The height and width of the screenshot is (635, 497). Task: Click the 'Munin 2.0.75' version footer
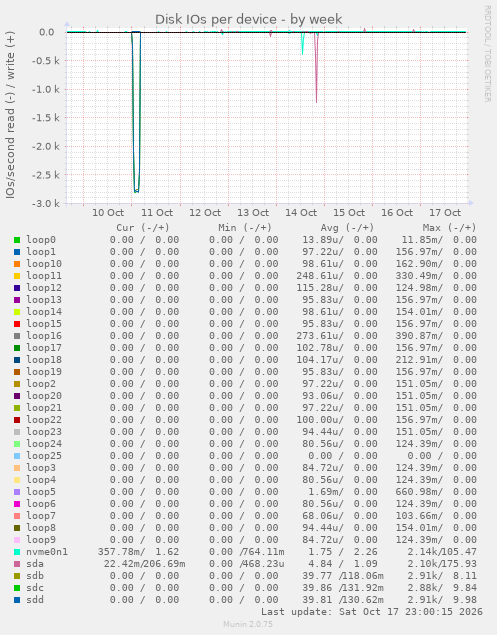(248, 624)
